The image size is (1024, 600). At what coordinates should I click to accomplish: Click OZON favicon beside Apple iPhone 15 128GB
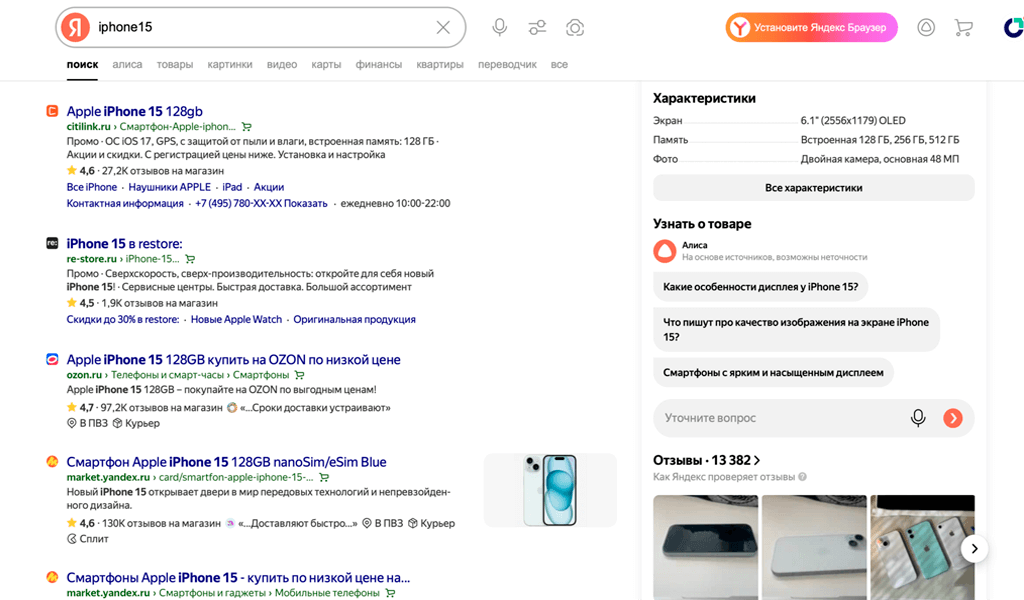(x=52, y=359)
